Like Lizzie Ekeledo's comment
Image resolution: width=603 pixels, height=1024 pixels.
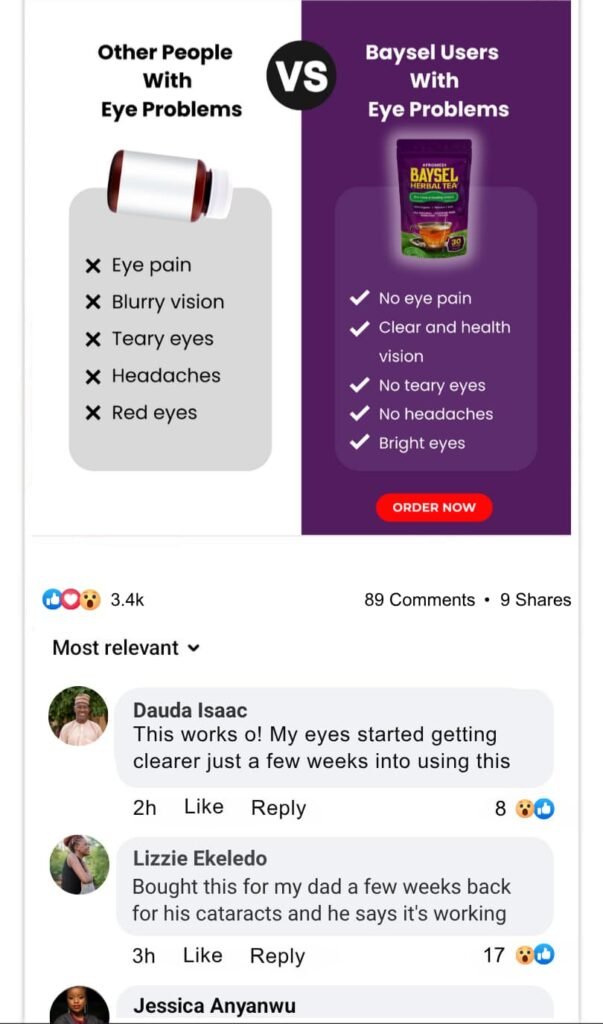202,956
